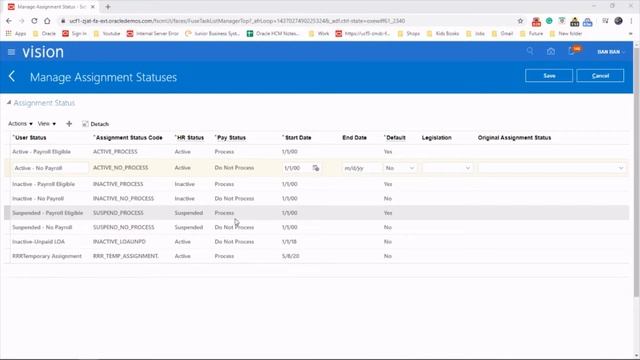Open the Youtube bookmark
Image resolution: width=640 pixels, height=360 pixels.
point(107,33)
